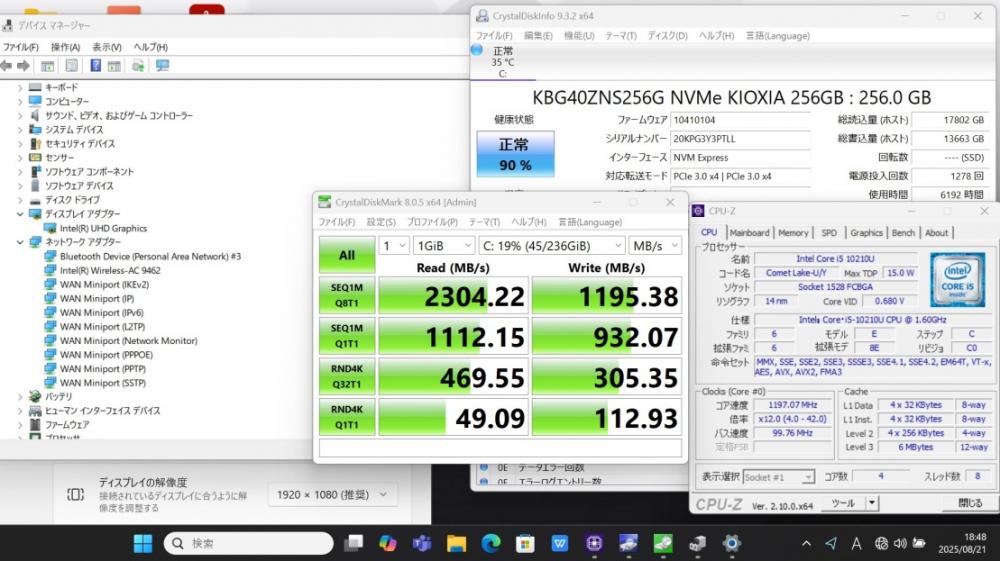Launch Copilot from the taskbar

point(388,543)
